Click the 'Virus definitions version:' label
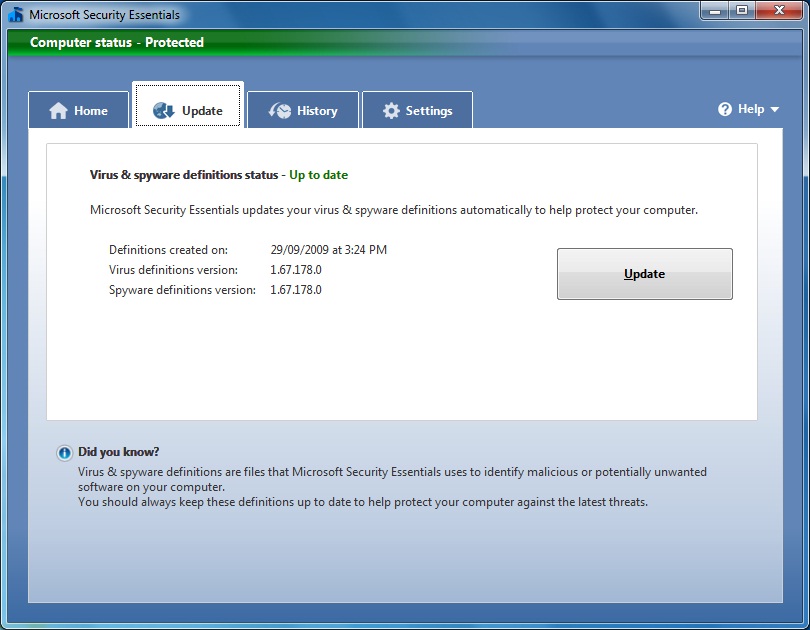Viewport: 810px width, 630px height. (174, 270)
